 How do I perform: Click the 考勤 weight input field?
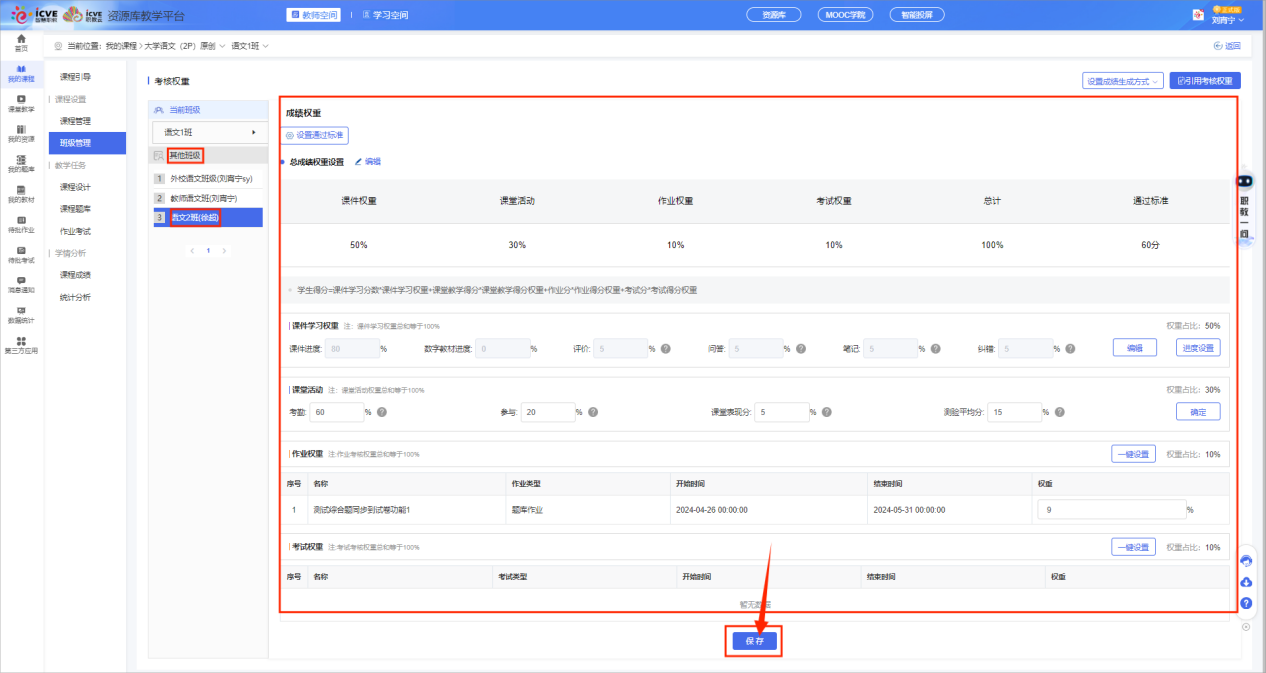(336, 412)
